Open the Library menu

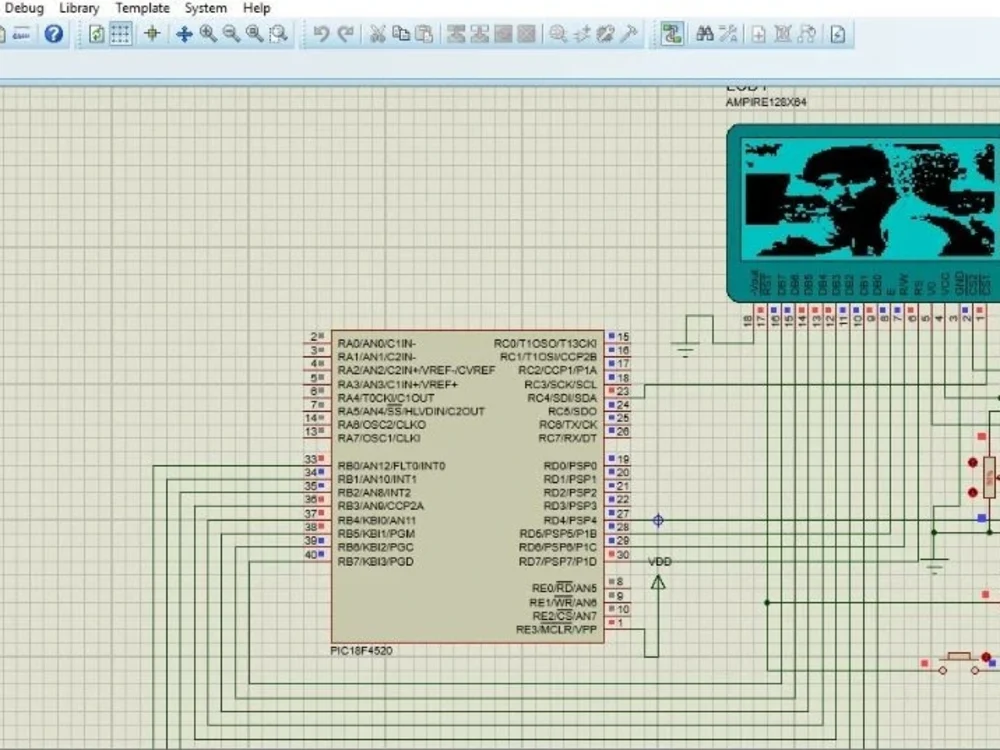click(x=79, y=8)
